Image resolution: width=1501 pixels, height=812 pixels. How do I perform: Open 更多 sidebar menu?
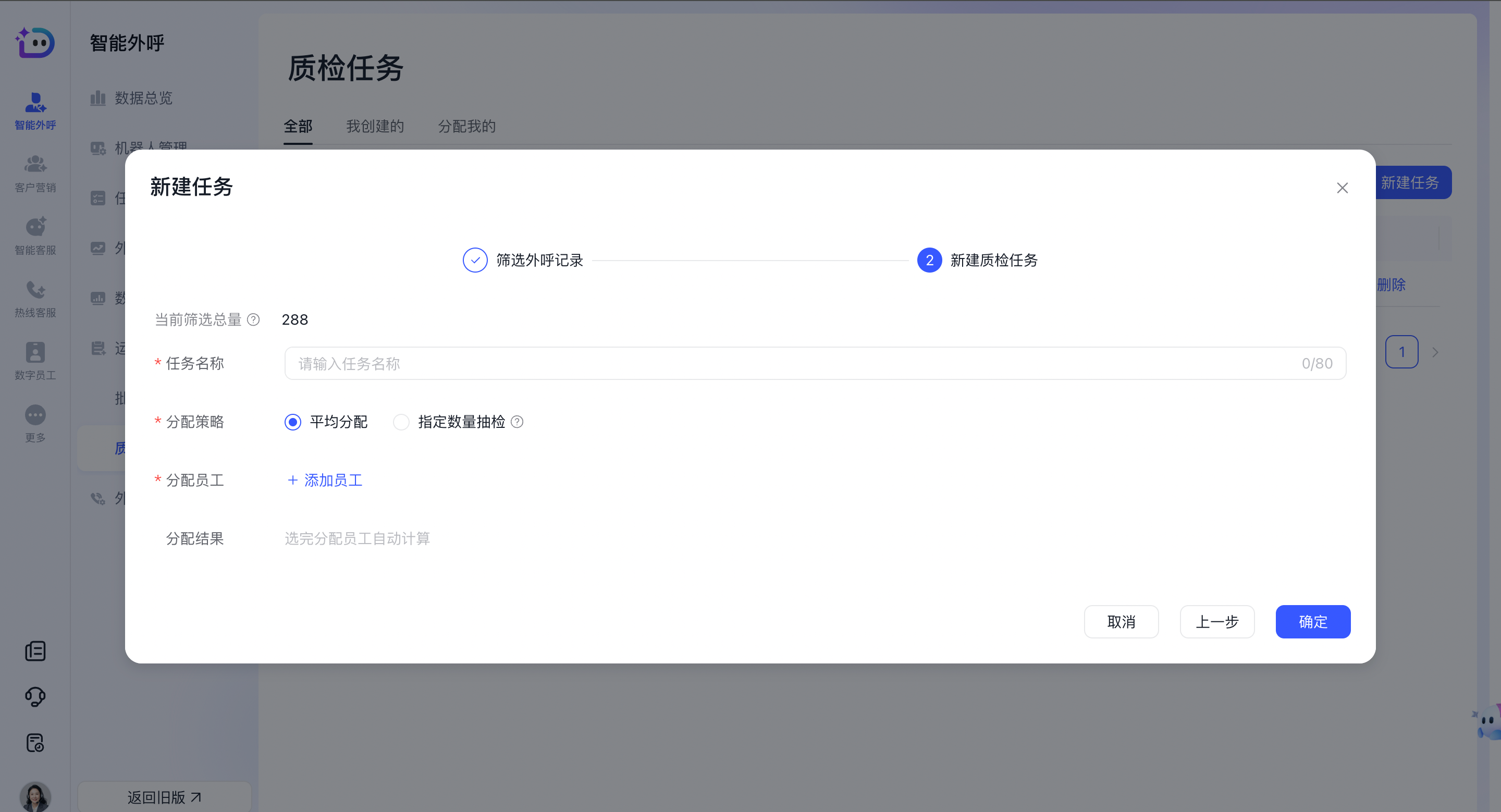[x=35, y=424]
